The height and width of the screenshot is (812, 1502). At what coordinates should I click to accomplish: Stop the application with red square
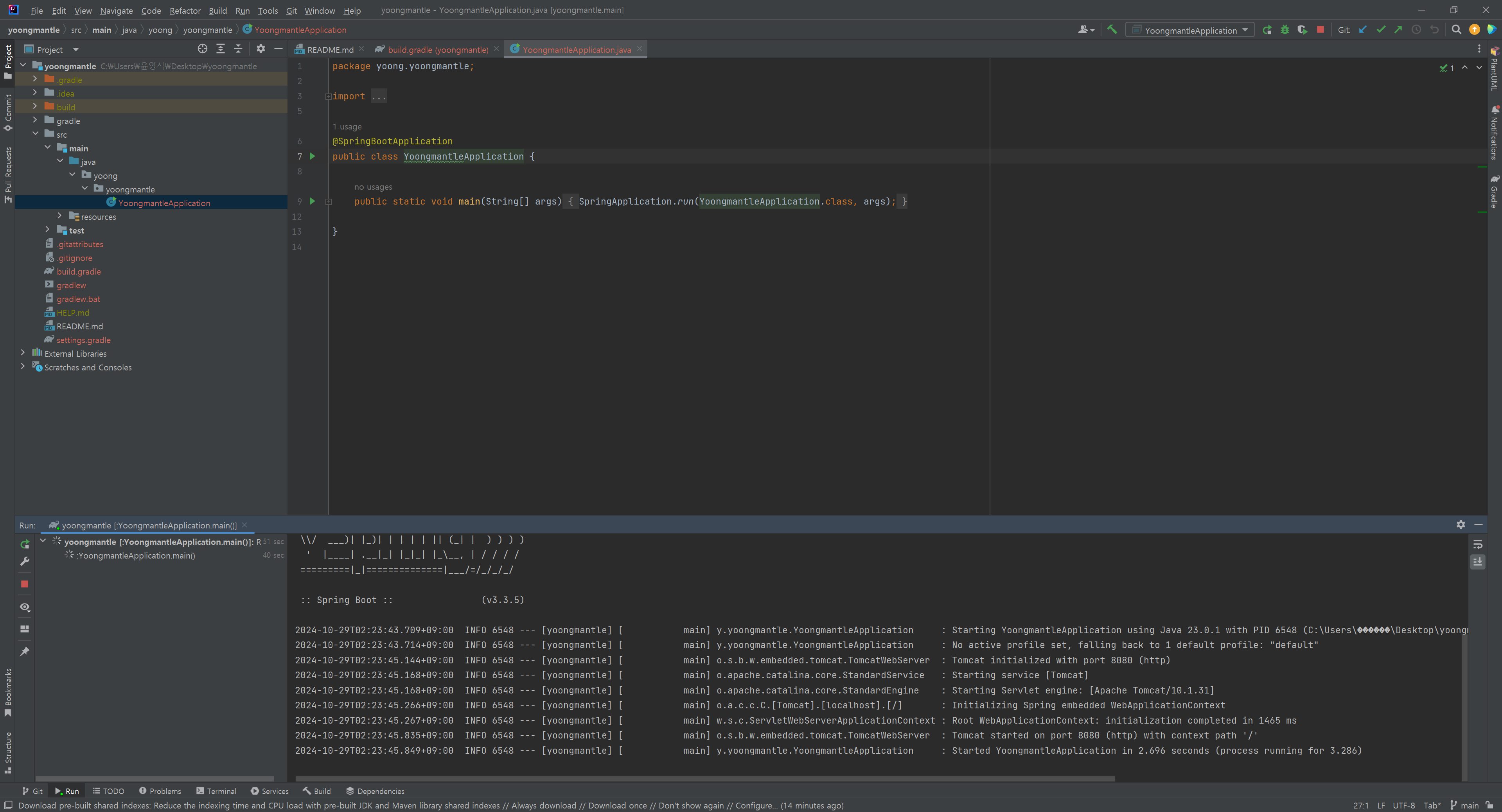pyautogui.click(x=1320, y=30)
